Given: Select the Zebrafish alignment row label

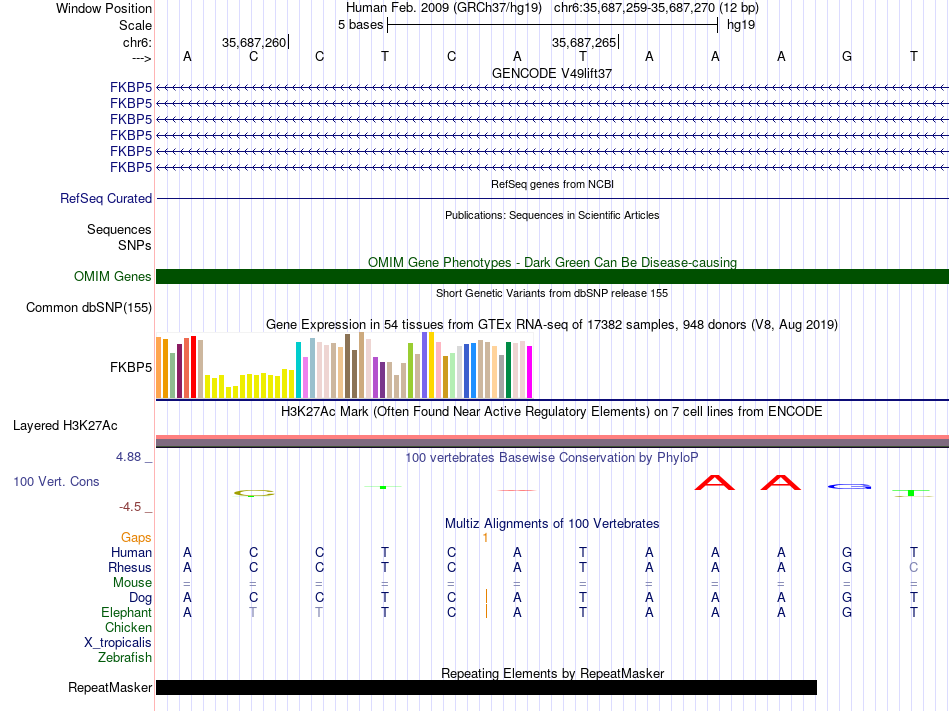Looking at the screenshot, I should pyautogui.click(x=125, y=657).
